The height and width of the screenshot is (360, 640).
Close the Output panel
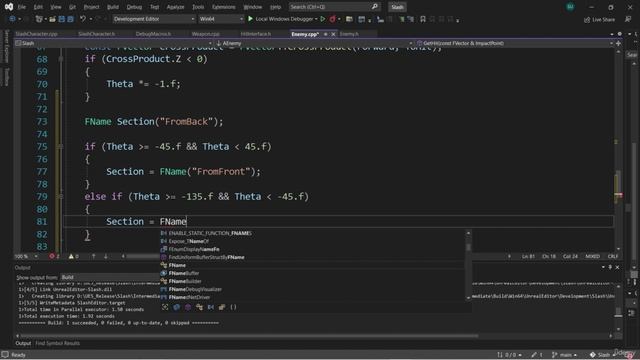(617, 267)
